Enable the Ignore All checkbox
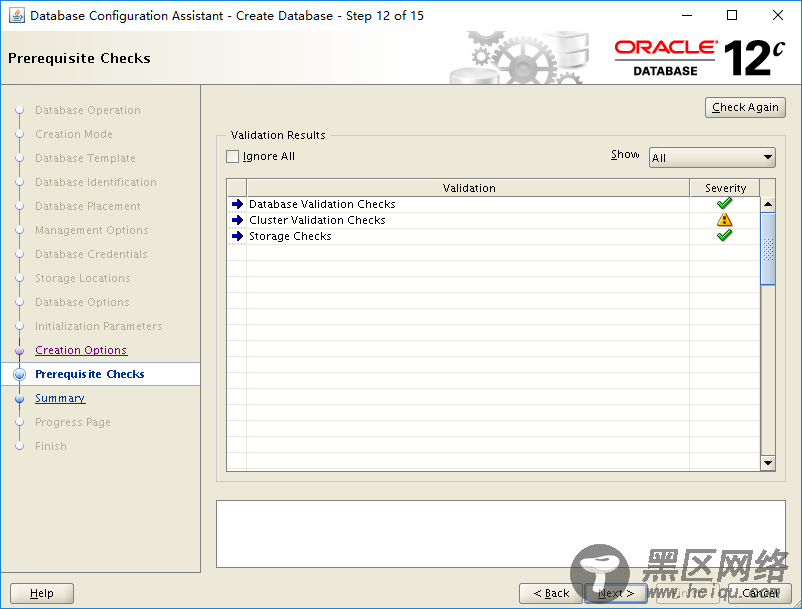802x609 pixels. [232, 156]
